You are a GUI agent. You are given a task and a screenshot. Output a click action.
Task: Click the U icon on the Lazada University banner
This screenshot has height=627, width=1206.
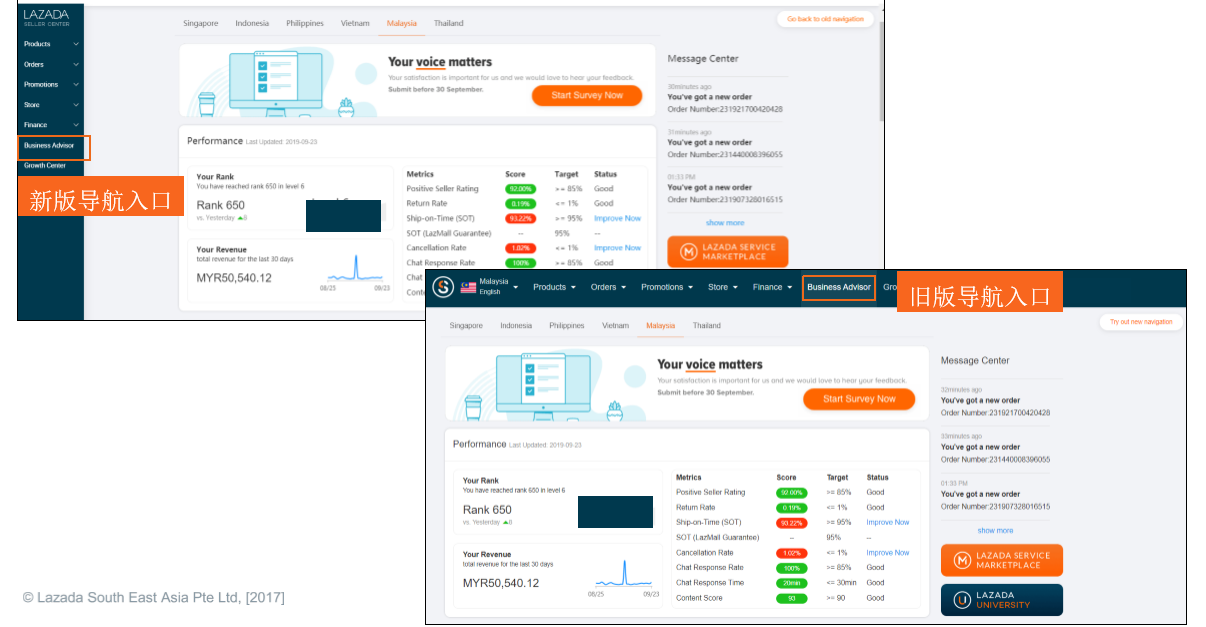pos(961,600)
